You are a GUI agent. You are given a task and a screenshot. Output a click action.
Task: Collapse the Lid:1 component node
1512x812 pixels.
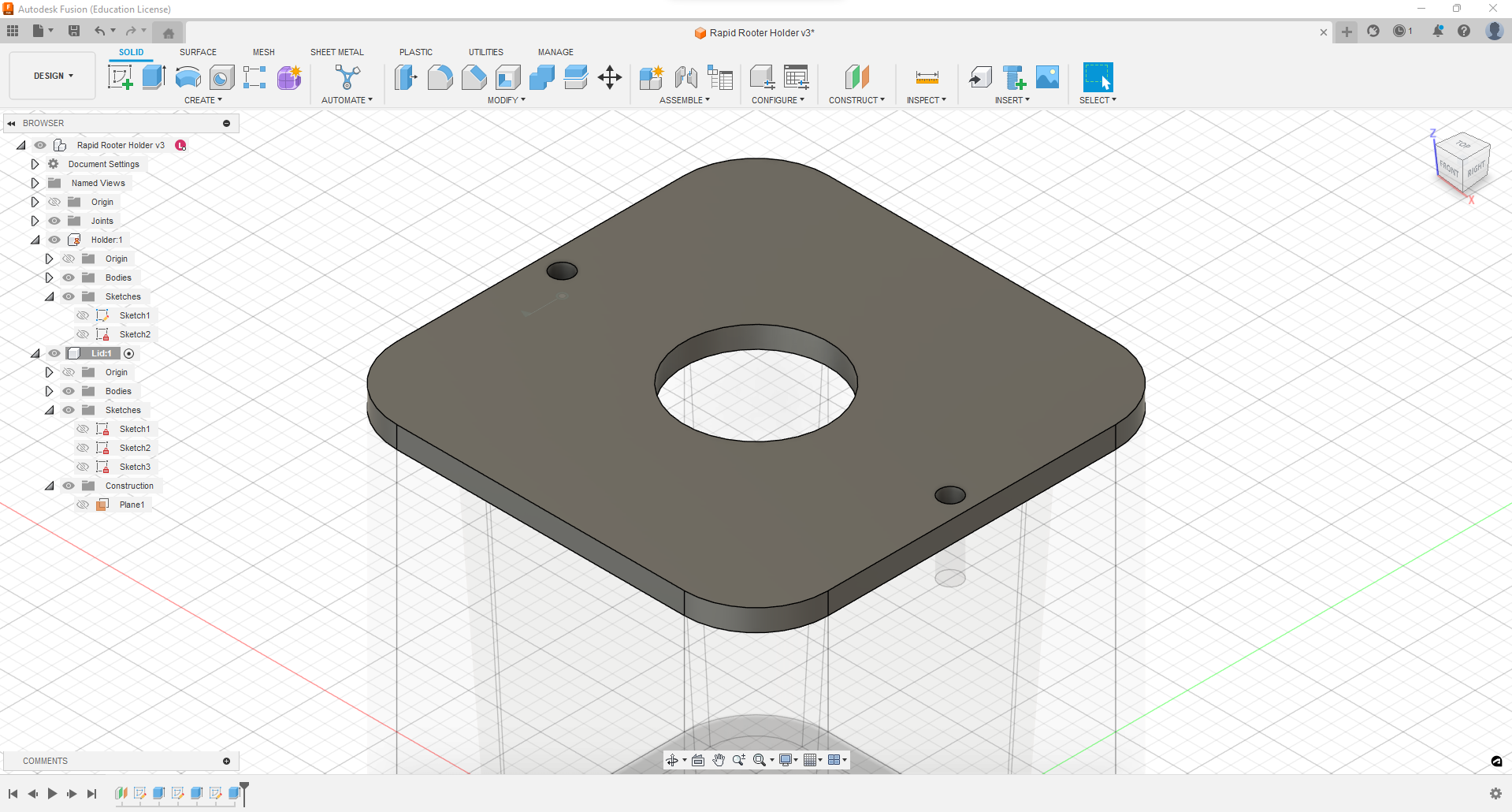[x=35, y=353]
